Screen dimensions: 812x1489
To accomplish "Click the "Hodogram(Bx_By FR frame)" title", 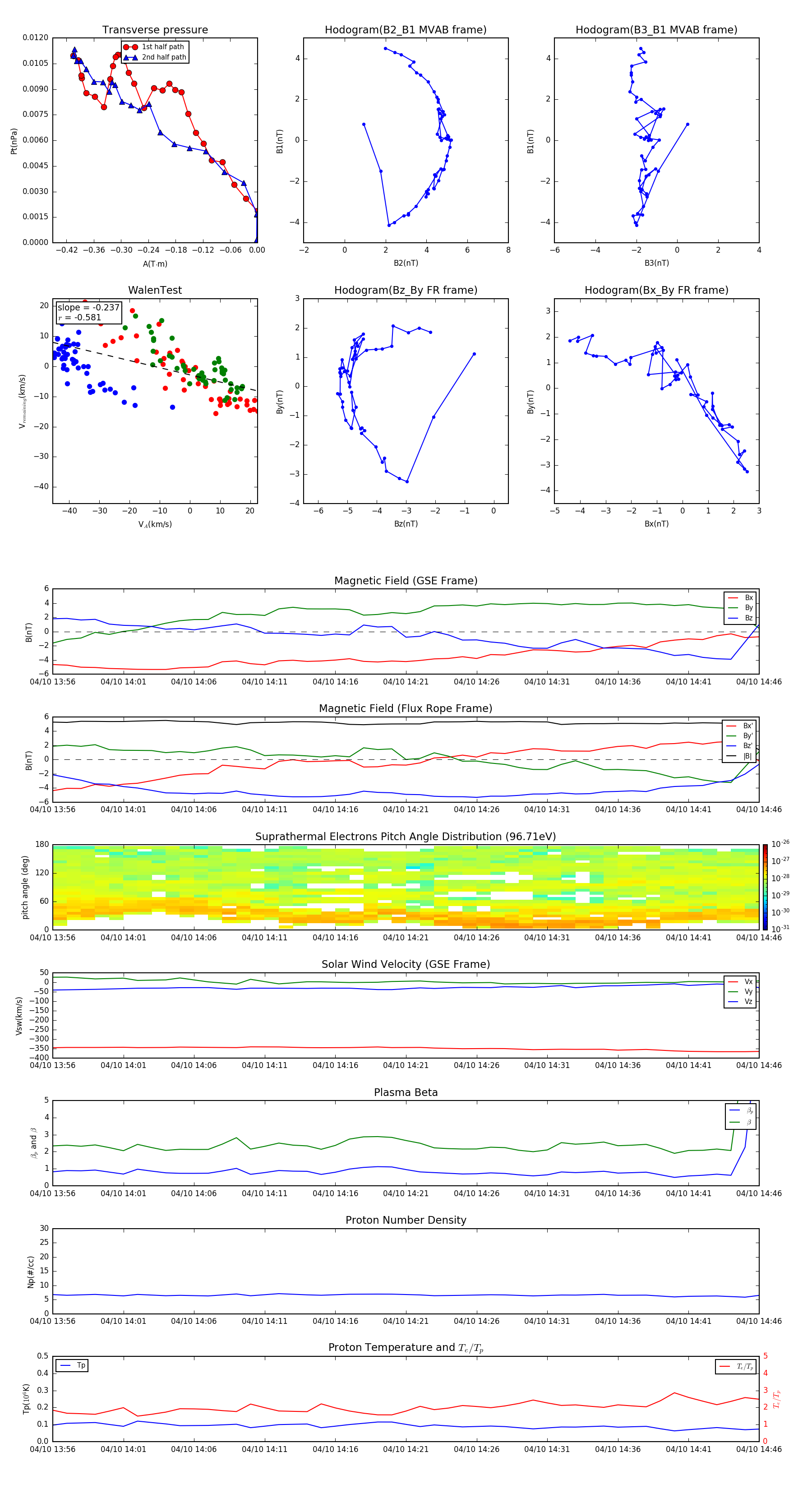I will click(x=656, y=290).
